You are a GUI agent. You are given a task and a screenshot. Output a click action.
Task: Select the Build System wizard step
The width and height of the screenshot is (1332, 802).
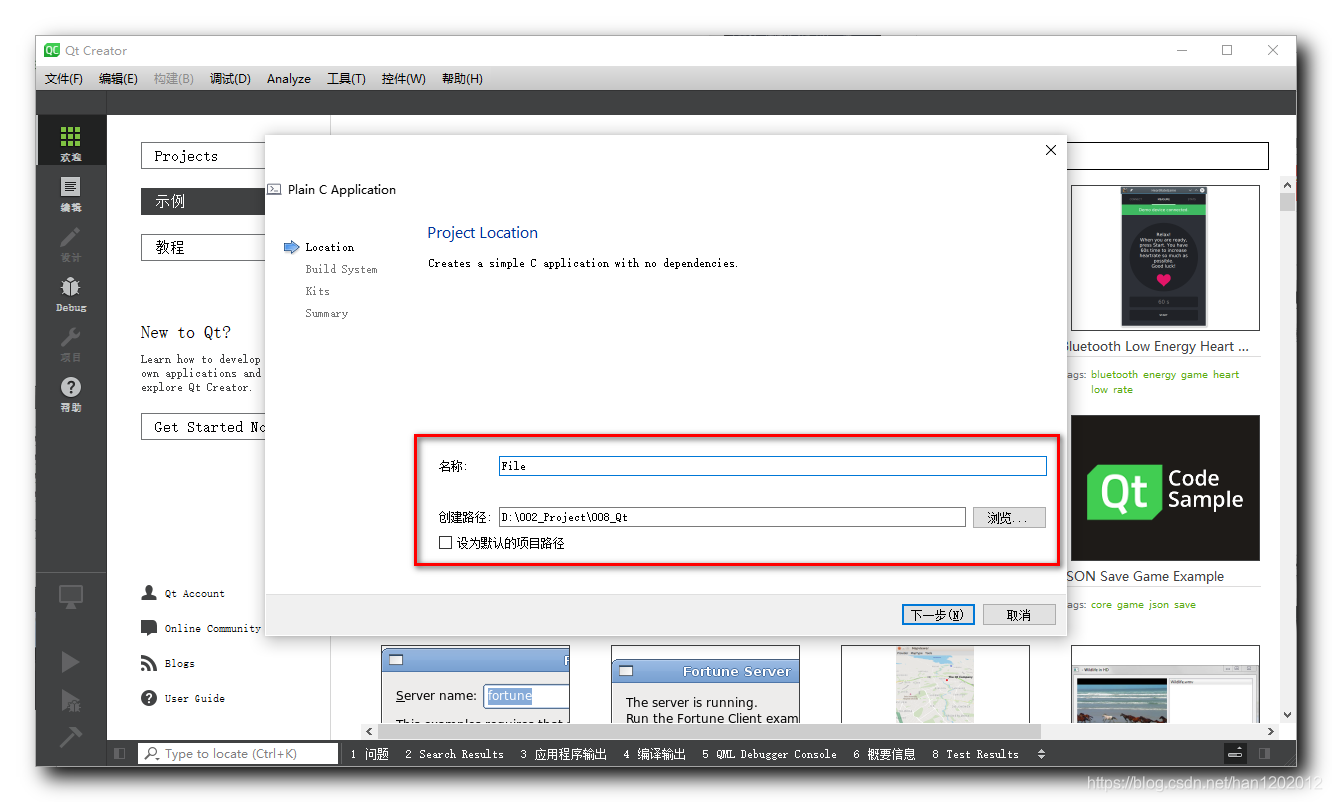click(x=341, y=269)
